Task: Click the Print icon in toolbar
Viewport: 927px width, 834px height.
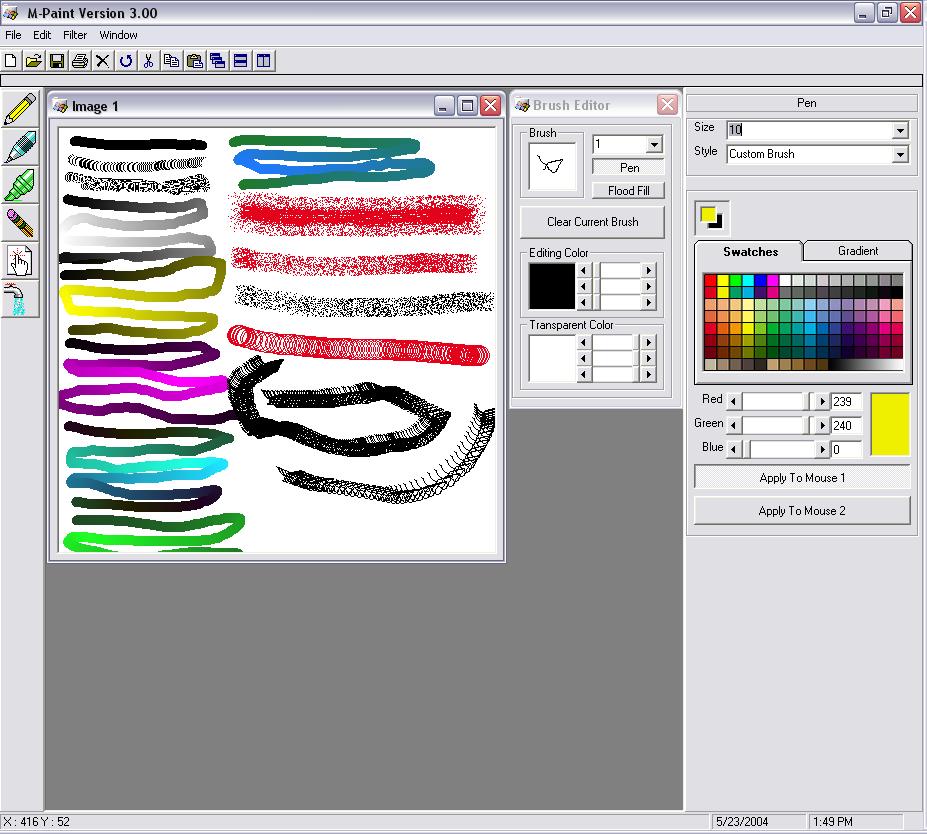Action: (80, 61)
